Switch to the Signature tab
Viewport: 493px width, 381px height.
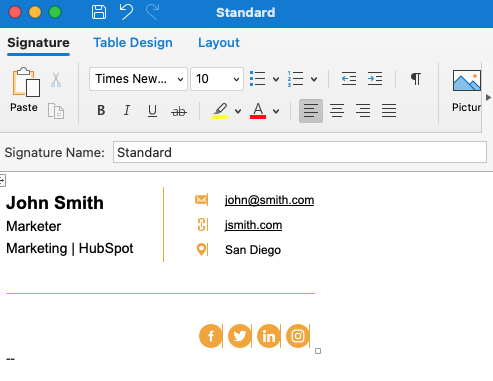(x=38, y=43)
